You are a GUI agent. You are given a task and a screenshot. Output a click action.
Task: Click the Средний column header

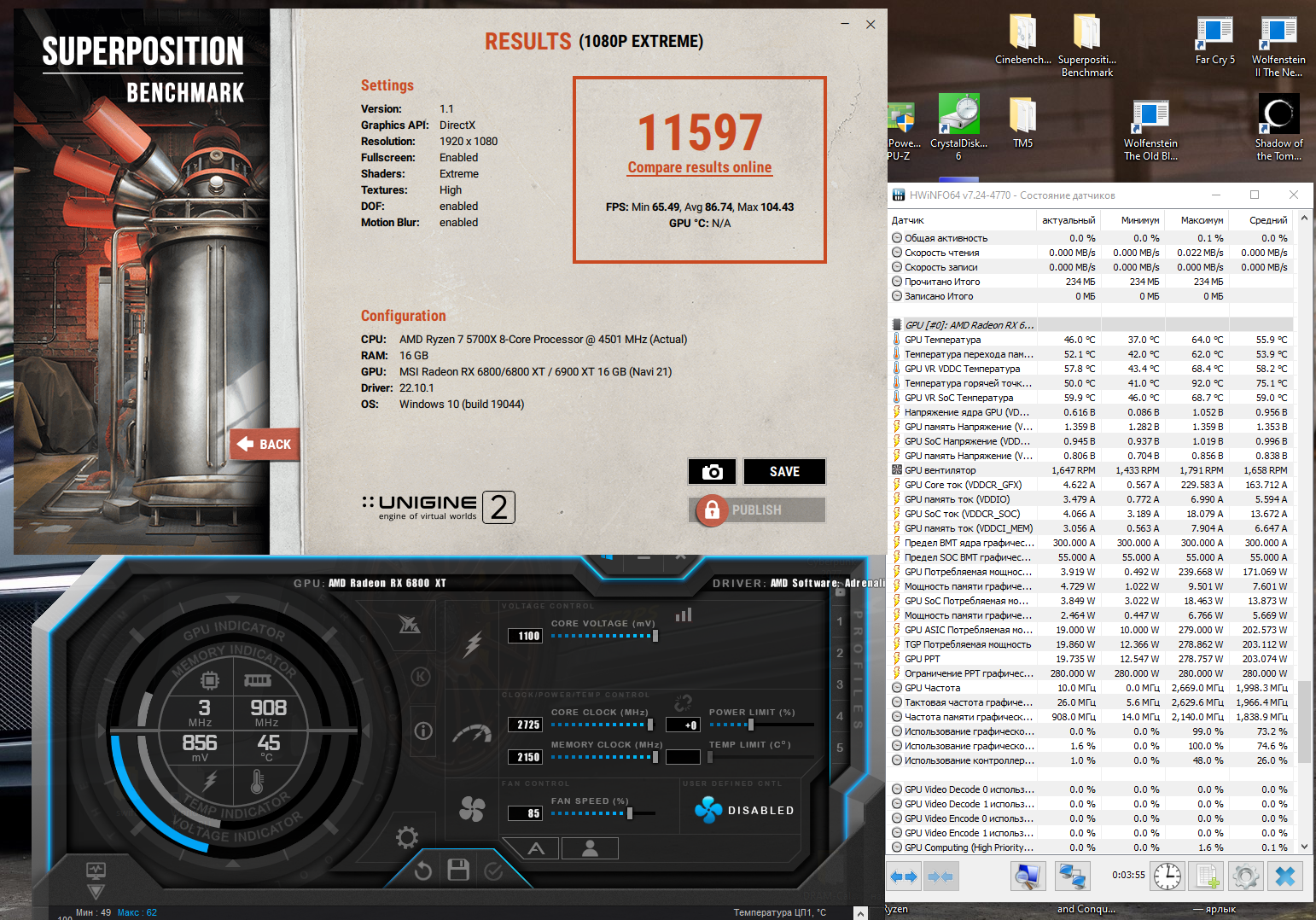tap(1261, 220)
